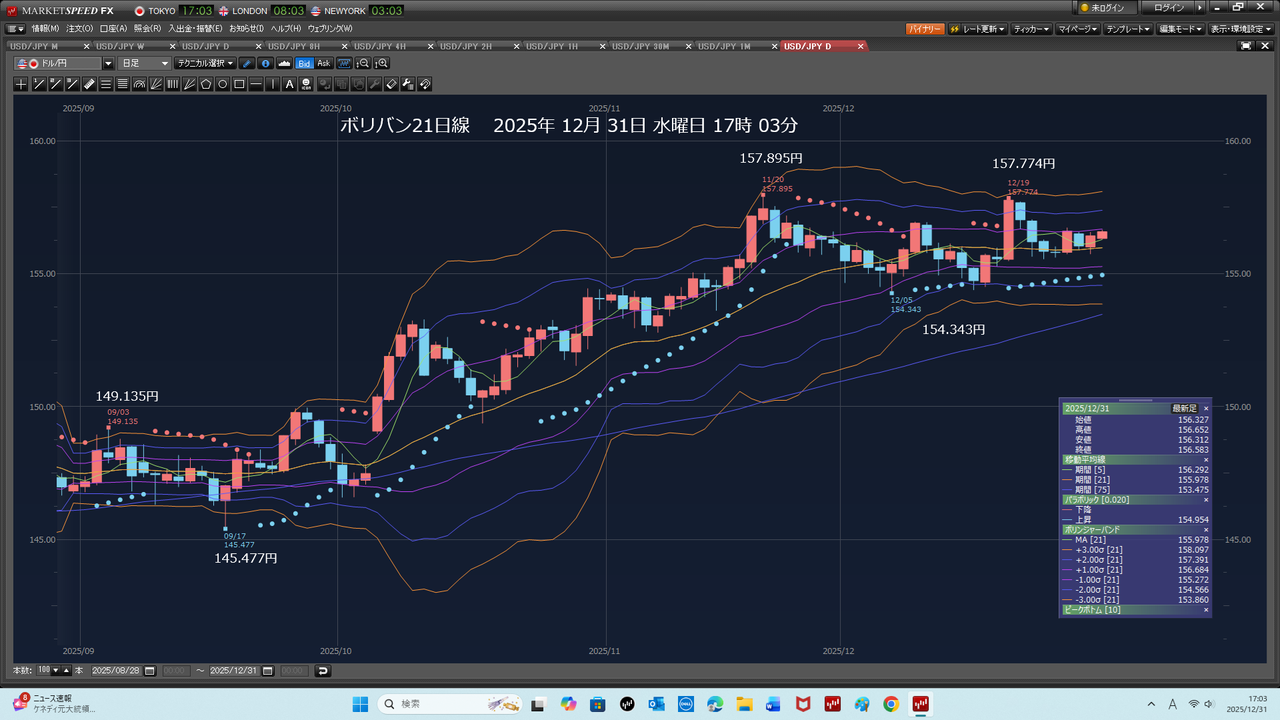Open the 情報(M) menu
Screen dimensions: 1280x720
tap(44, 28)
